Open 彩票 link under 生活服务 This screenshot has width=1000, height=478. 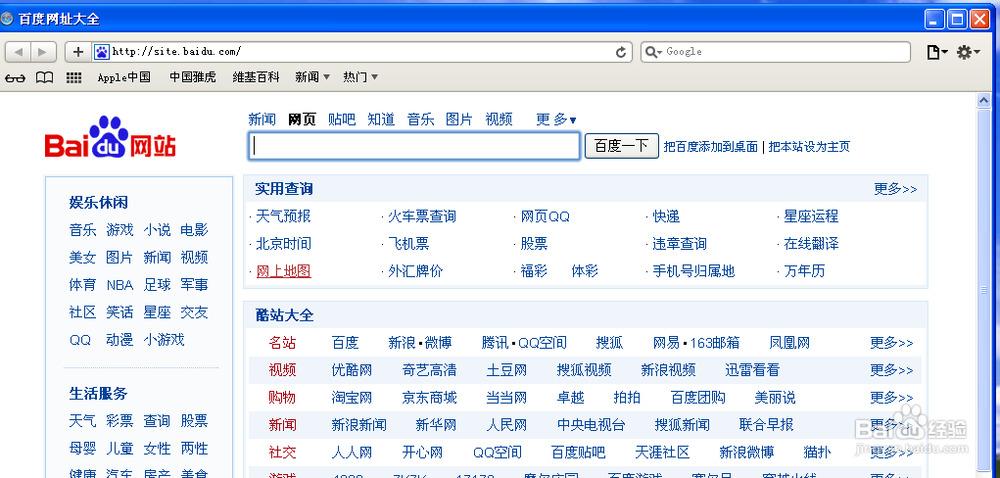point(119,421)
